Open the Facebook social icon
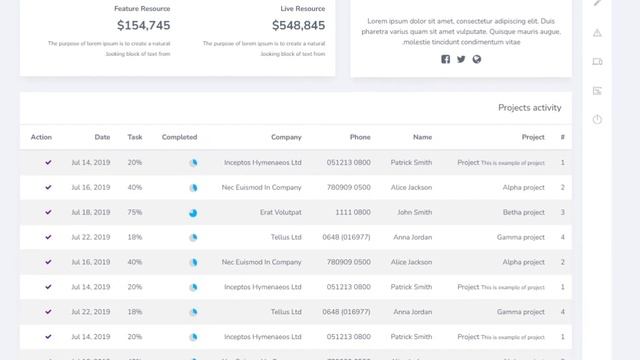 tap(445, 59)
